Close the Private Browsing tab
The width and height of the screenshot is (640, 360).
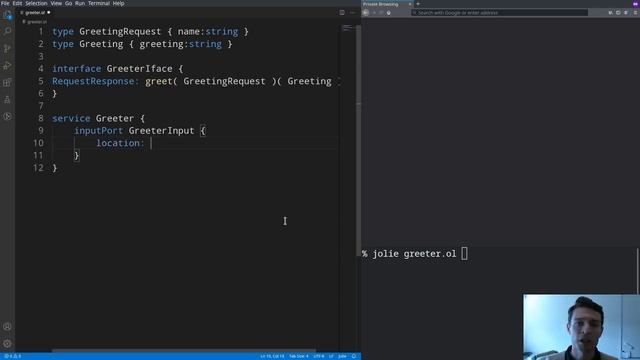click(x=410, y=4)
